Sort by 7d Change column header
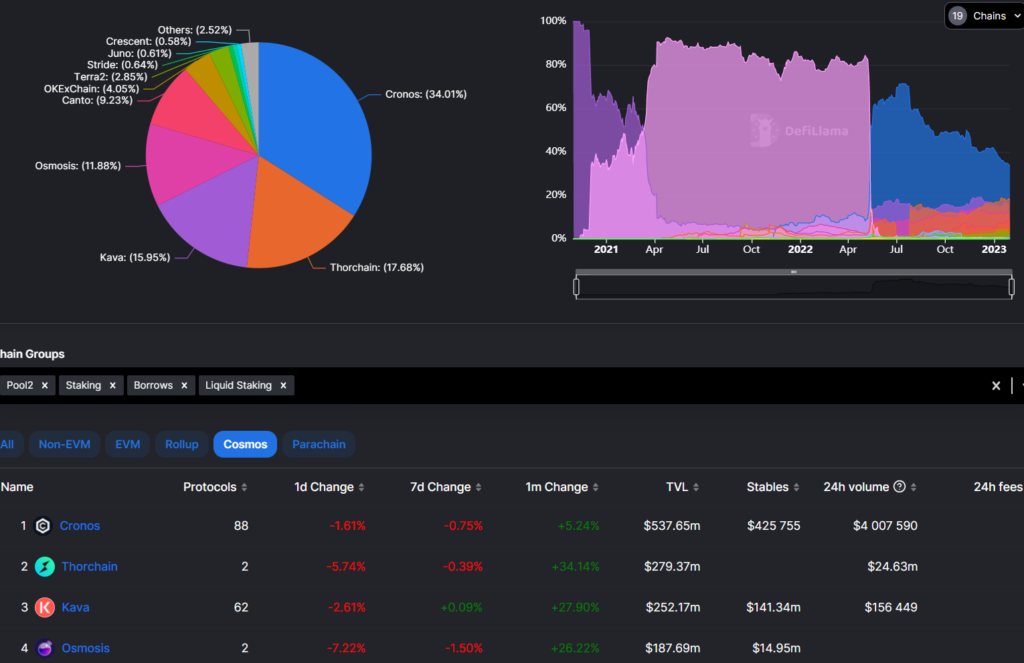 pos(440,487)
